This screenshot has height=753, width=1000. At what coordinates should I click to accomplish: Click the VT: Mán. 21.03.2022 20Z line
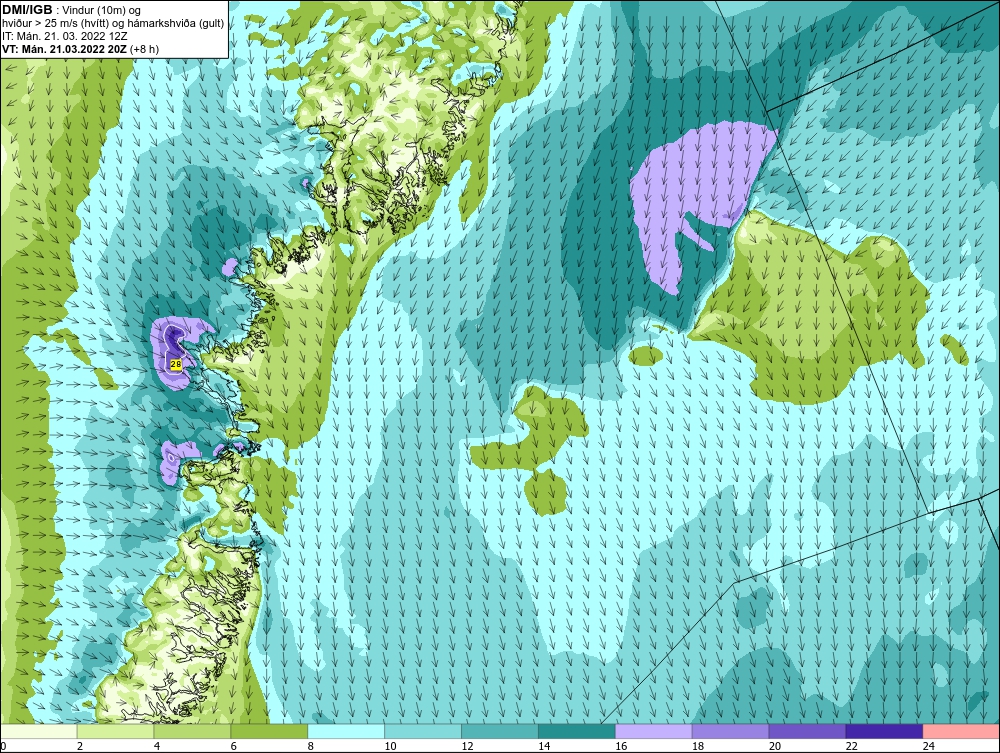pos(80,48)
